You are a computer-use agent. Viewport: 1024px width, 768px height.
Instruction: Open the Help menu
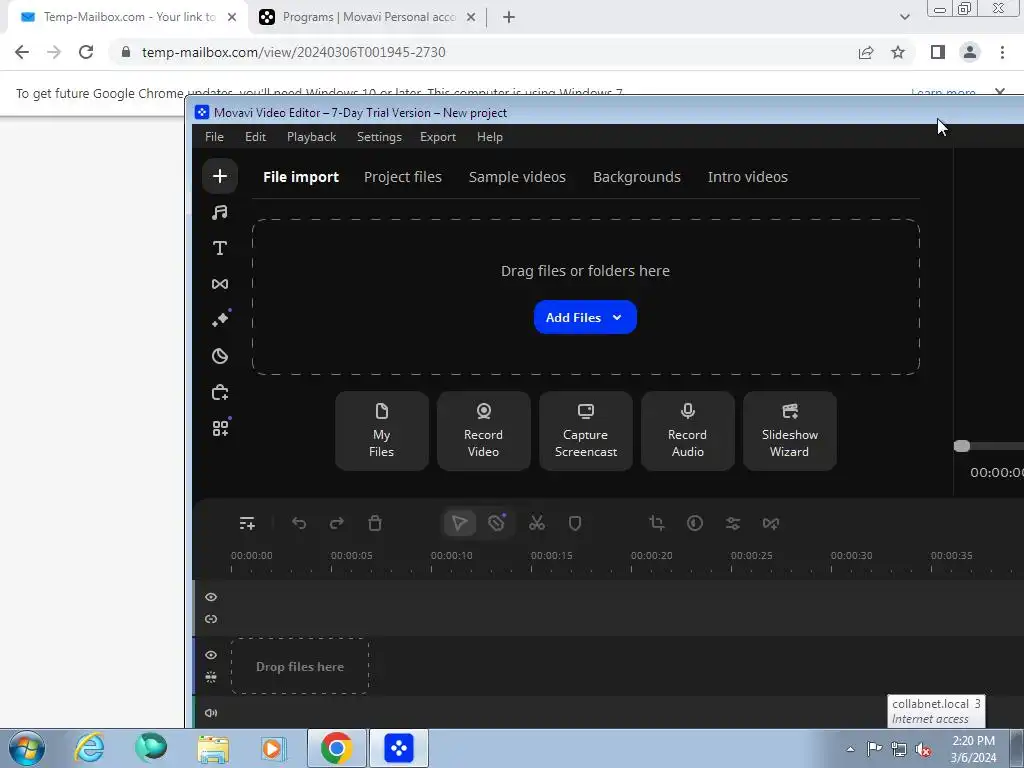pos(490,137)
